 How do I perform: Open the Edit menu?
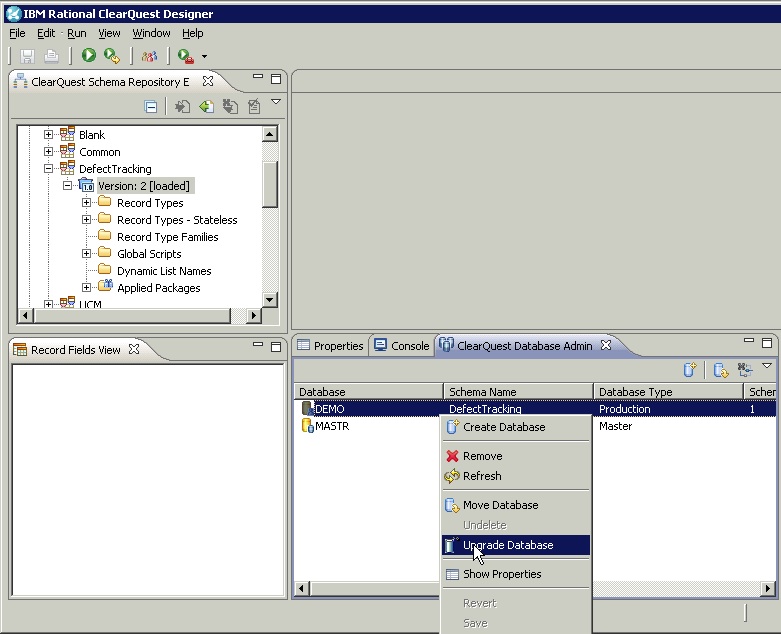coord(46,33)
